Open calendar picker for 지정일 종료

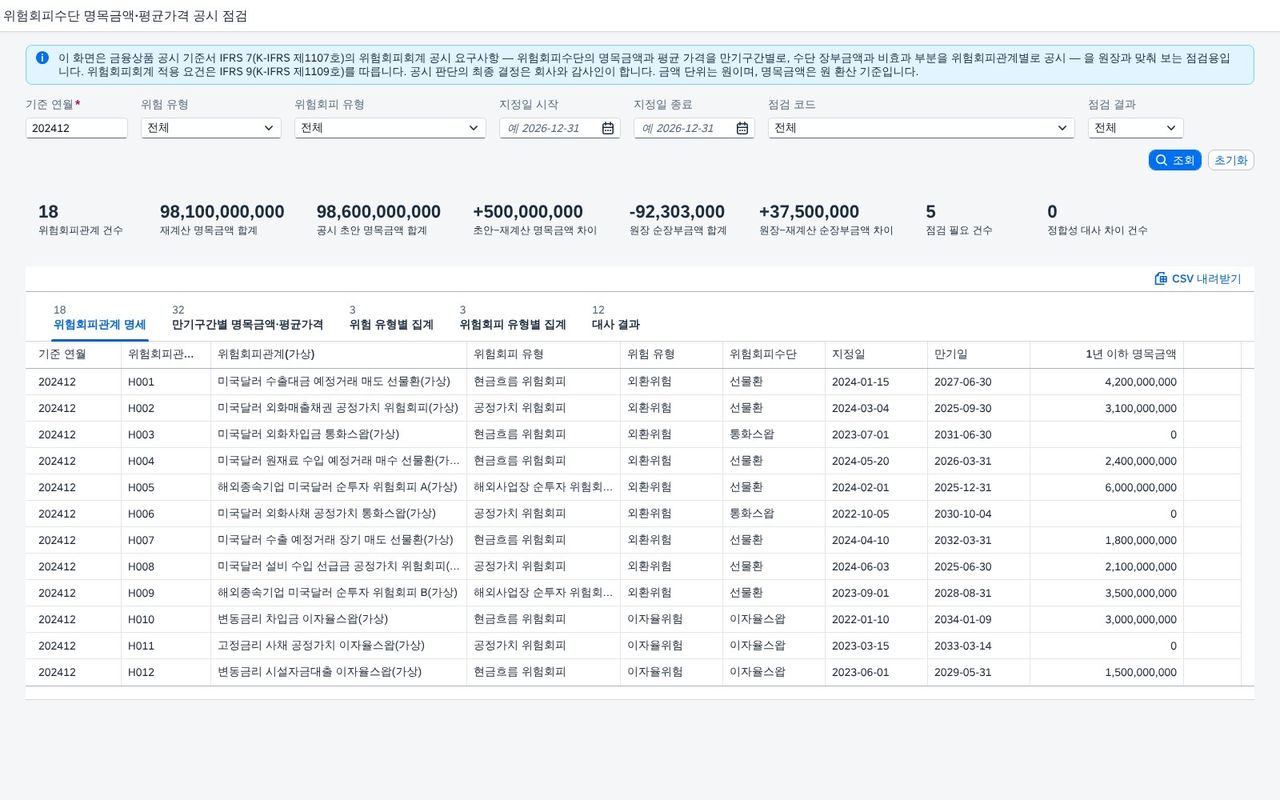pyautogui.click(x=742, y=128)
